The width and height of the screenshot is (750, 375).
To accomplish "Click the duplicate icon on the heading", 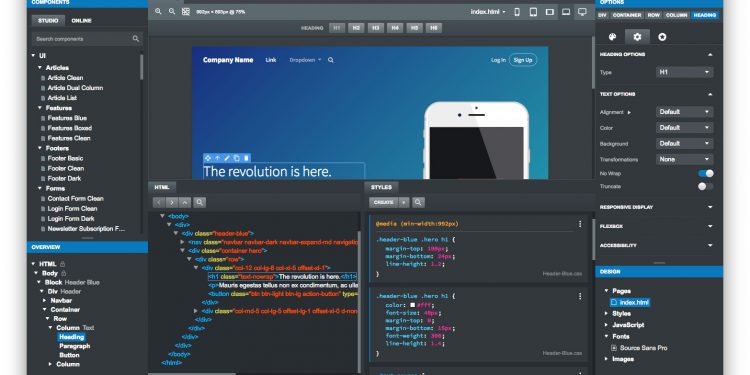I will pyautogui.click(x=237, y=158).
